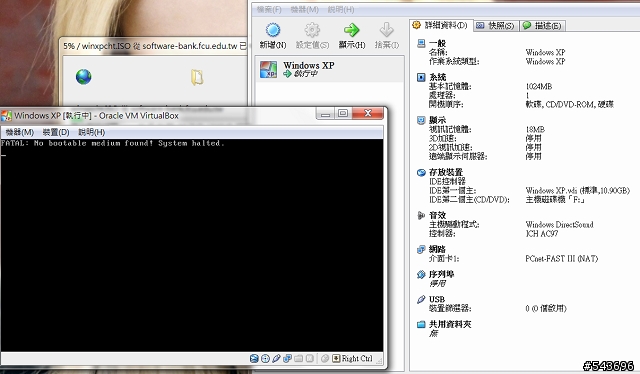
Task: Click the Windows DirectSound driver value
Action: tap(559, 224)
